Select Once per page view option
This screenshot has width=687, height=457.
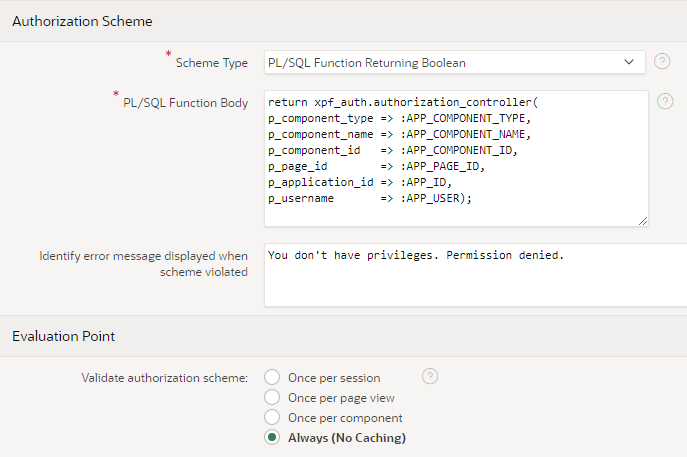272,397
